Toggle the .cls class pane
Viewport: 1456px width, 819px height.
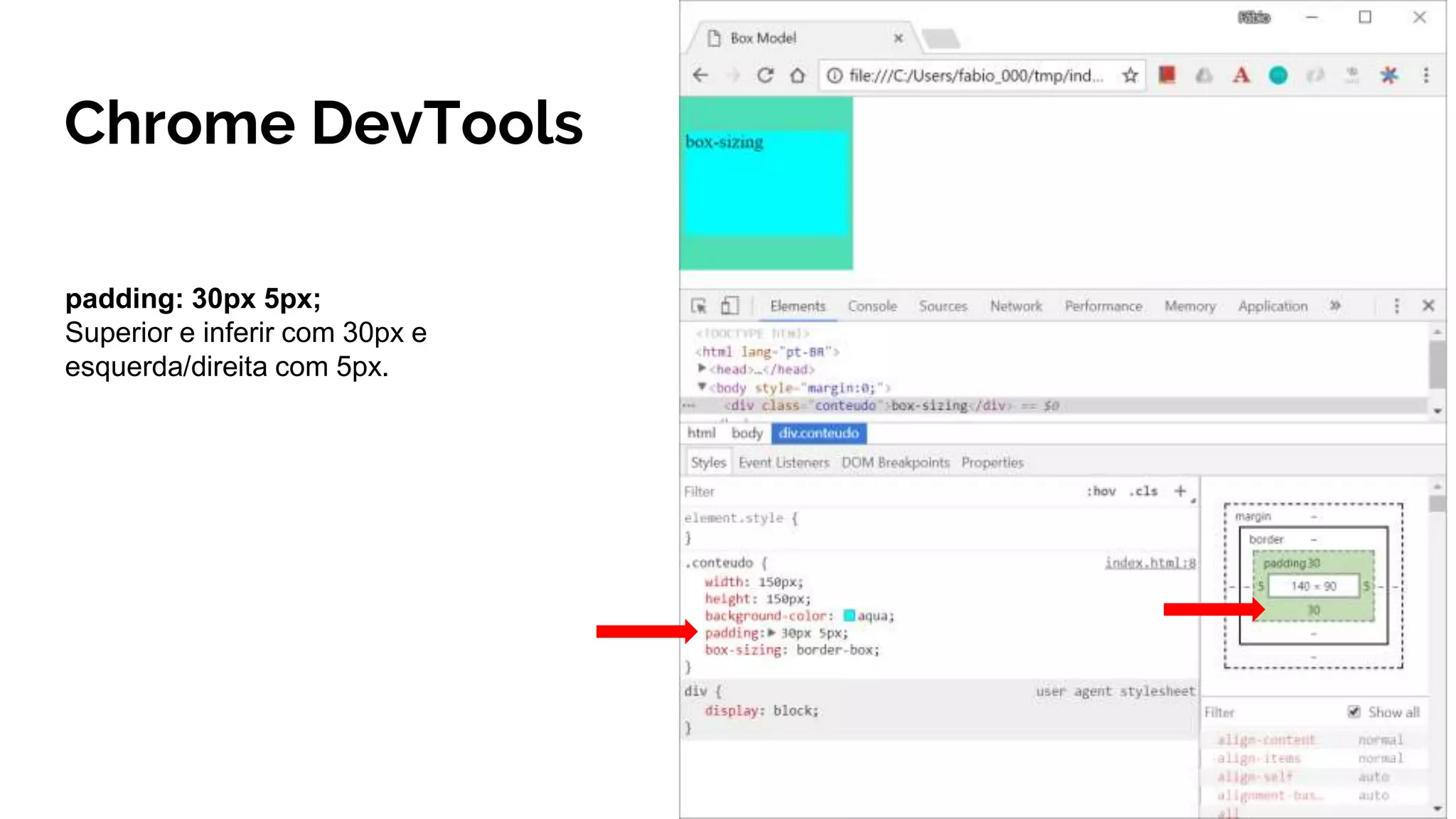pyautogui.click(x=1144, y=491)
